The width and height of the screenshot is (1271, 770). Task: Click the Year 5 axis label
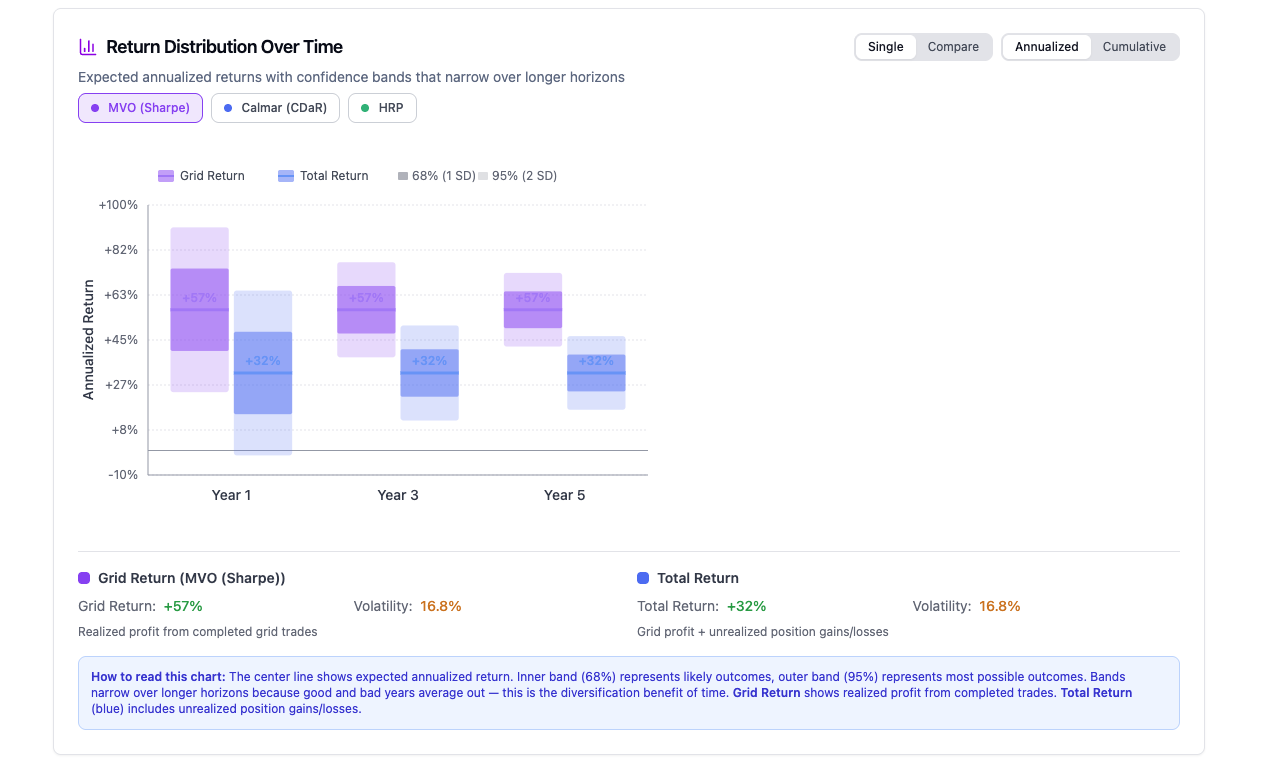click(565, 495)
